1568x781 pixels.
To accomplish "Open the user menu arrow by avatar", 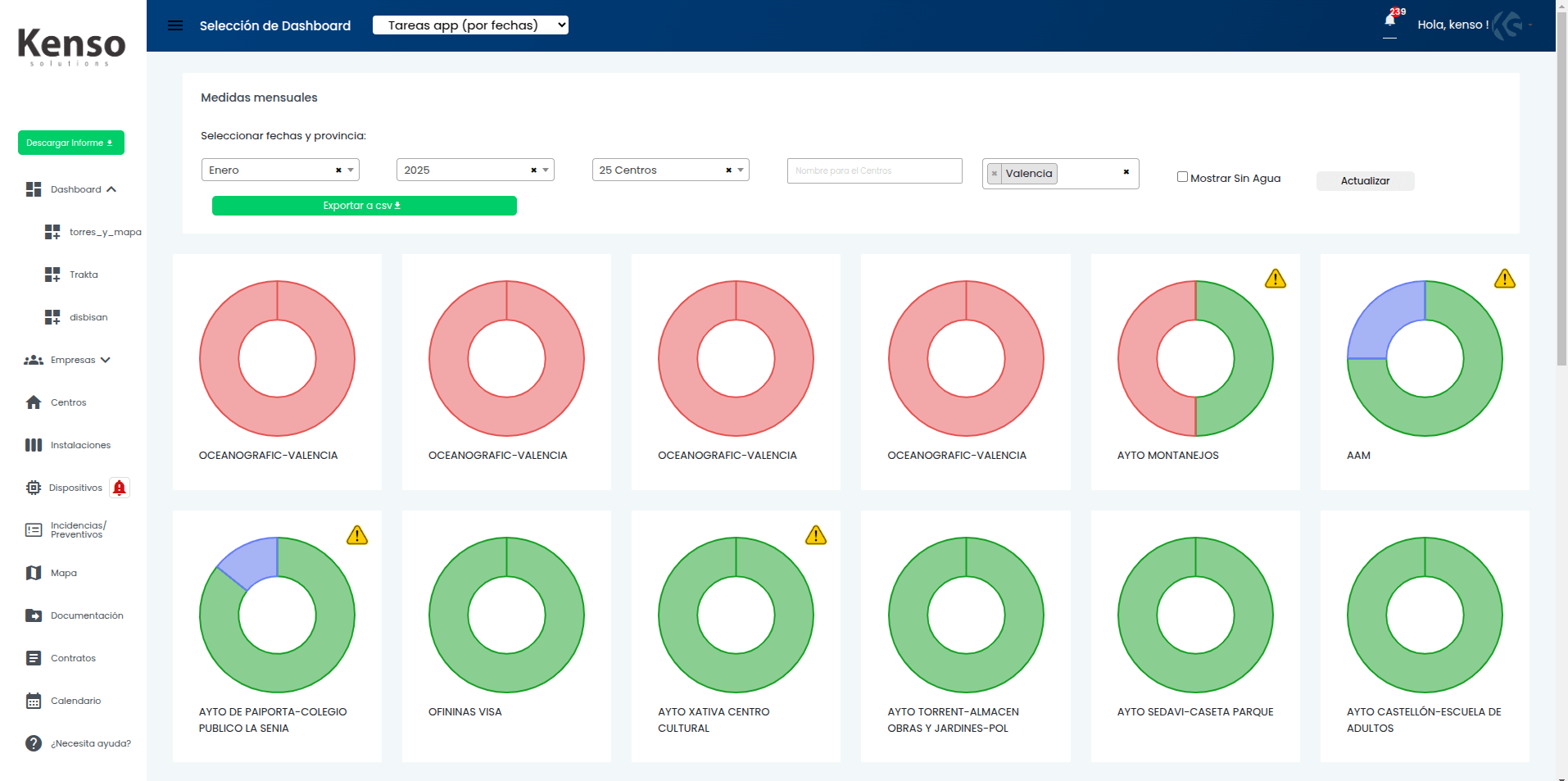I will click(x=1530, y=25).
